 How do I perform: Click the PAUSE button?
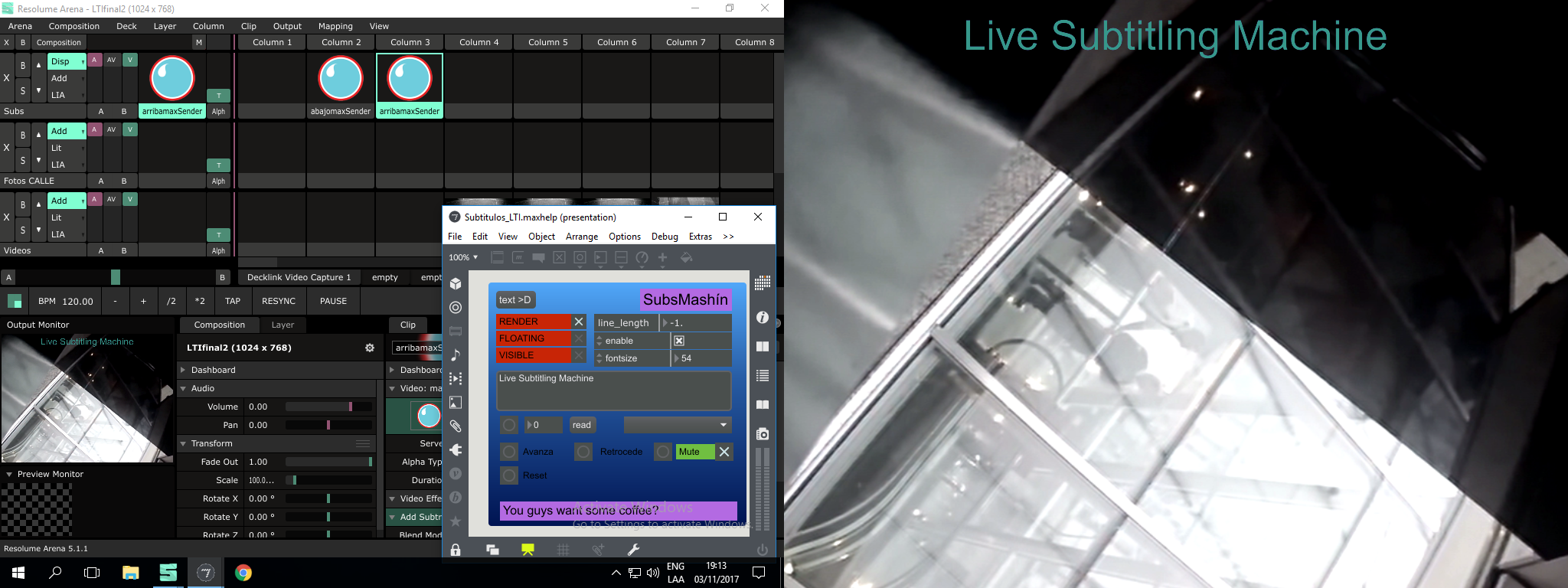[x=333, y=301]
